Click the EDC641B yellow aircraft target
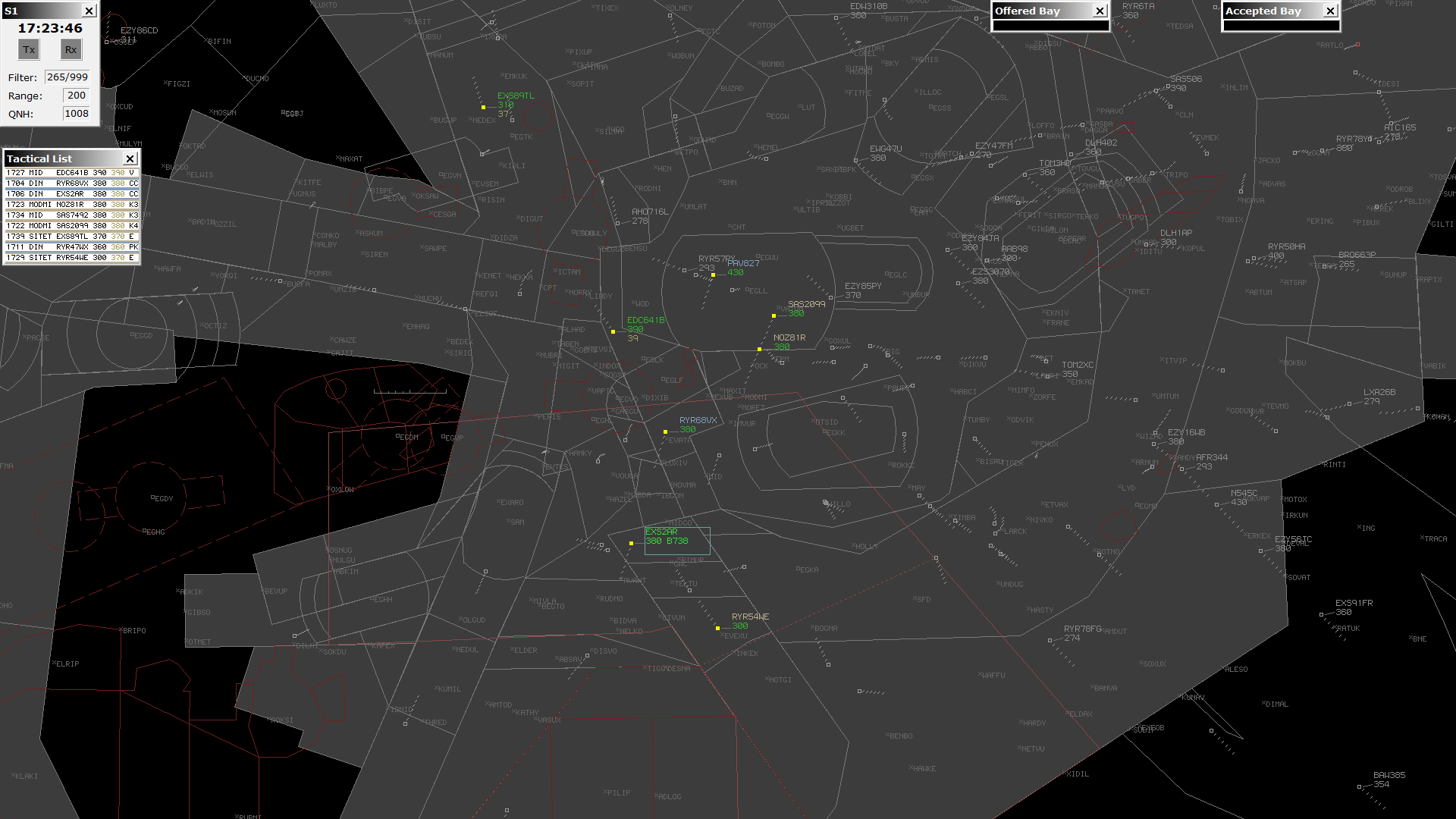This screenshot has height=819, width=1456. pyautogui.click(x=613, y=332)
